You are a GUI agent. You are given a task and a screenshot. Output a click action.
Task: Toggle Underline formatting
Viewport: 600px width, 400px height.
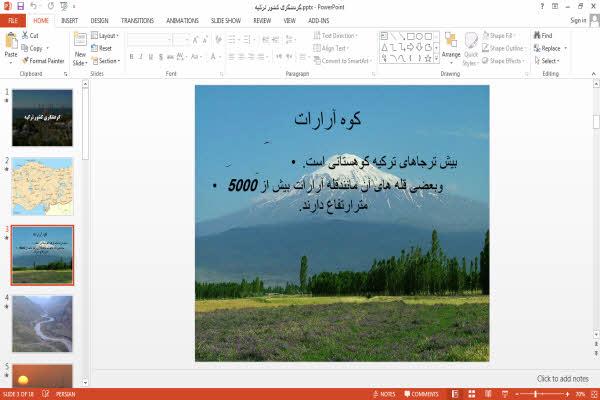tap(151, 57)
